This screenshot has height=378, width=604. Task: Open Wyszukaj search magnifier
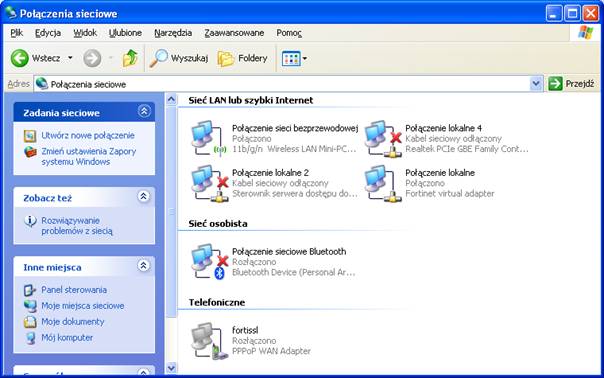pyautogui.click(x=158, y=58)
